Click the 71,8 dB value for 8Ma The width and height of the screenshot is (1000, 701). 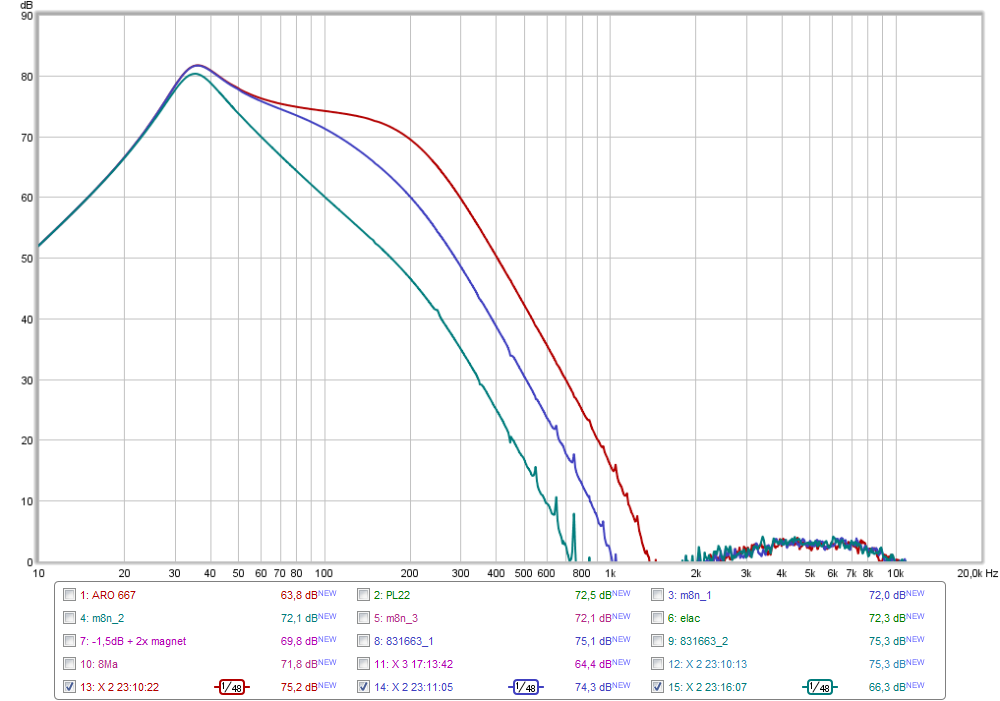(299, 664)
